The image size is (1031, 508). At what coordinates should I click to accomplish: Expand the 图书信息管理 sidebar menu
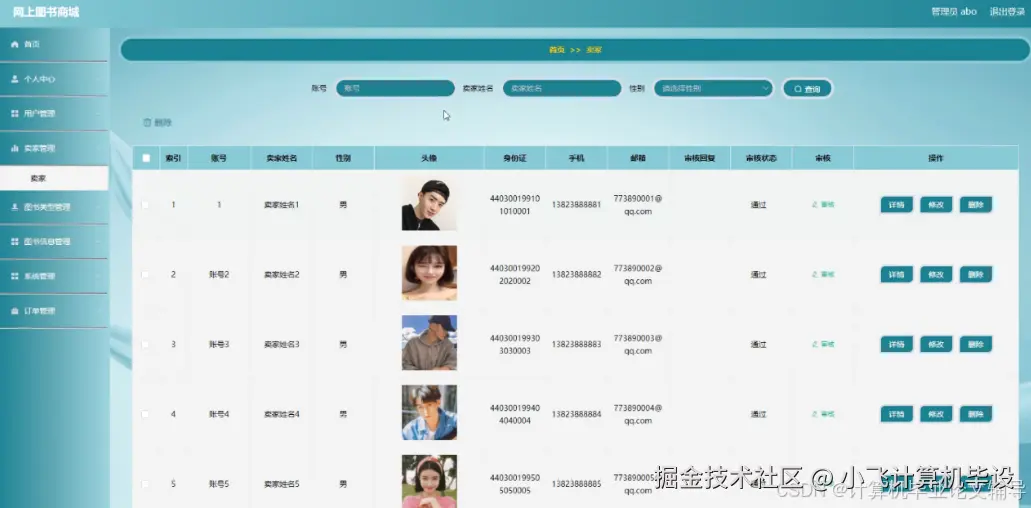tap(54, 242)
